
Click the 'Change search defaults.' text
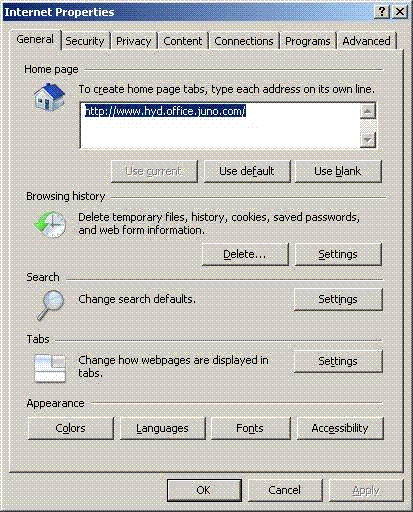137,299
